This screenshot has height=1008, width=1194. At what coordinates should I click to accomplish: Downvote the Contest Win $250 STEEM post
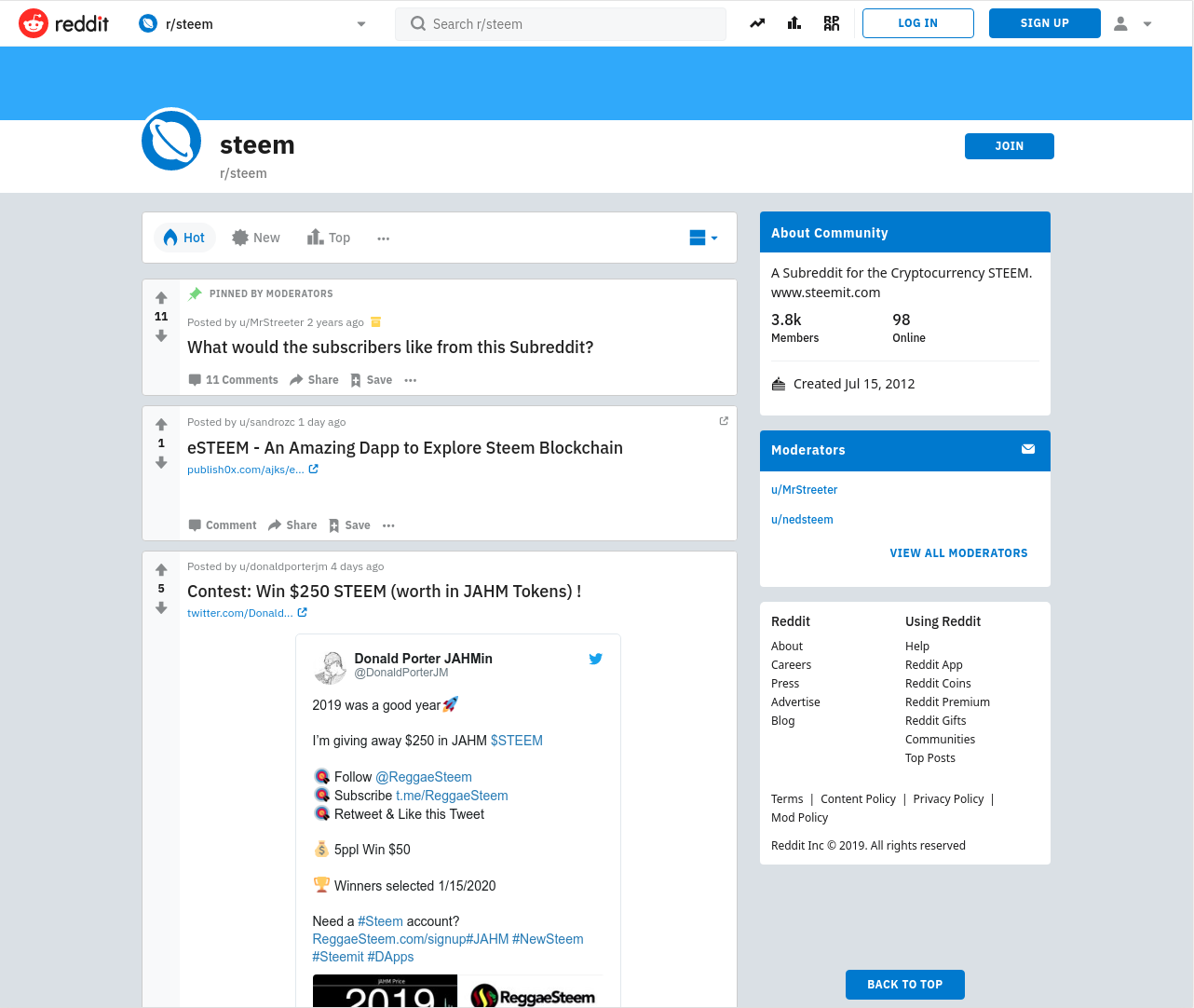[x=161, y=608]
